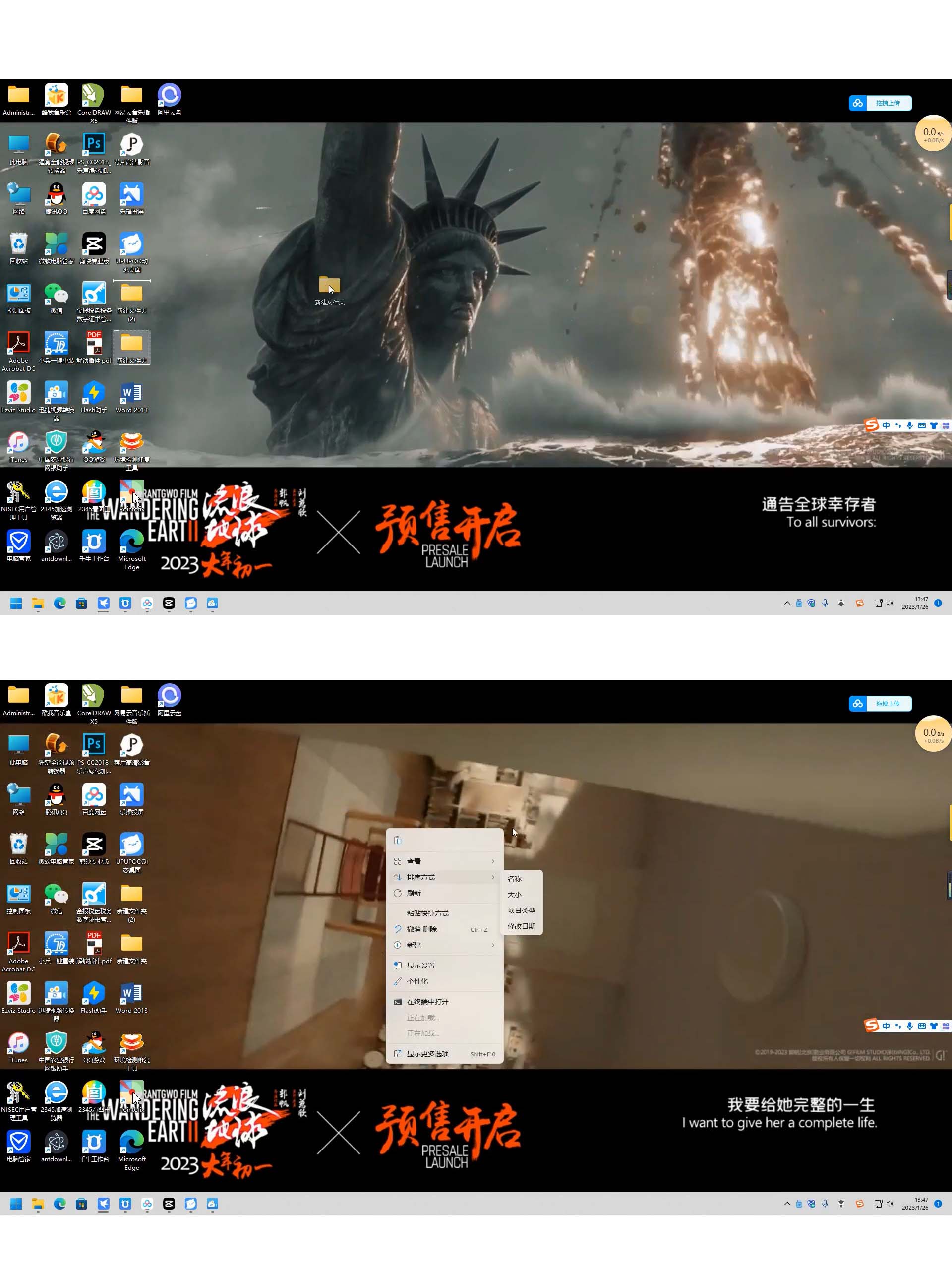Open Microsoft Edge shortcut on the upper desktop
The height and width of the screenshot is (1271, 952).
coord(131,550)
